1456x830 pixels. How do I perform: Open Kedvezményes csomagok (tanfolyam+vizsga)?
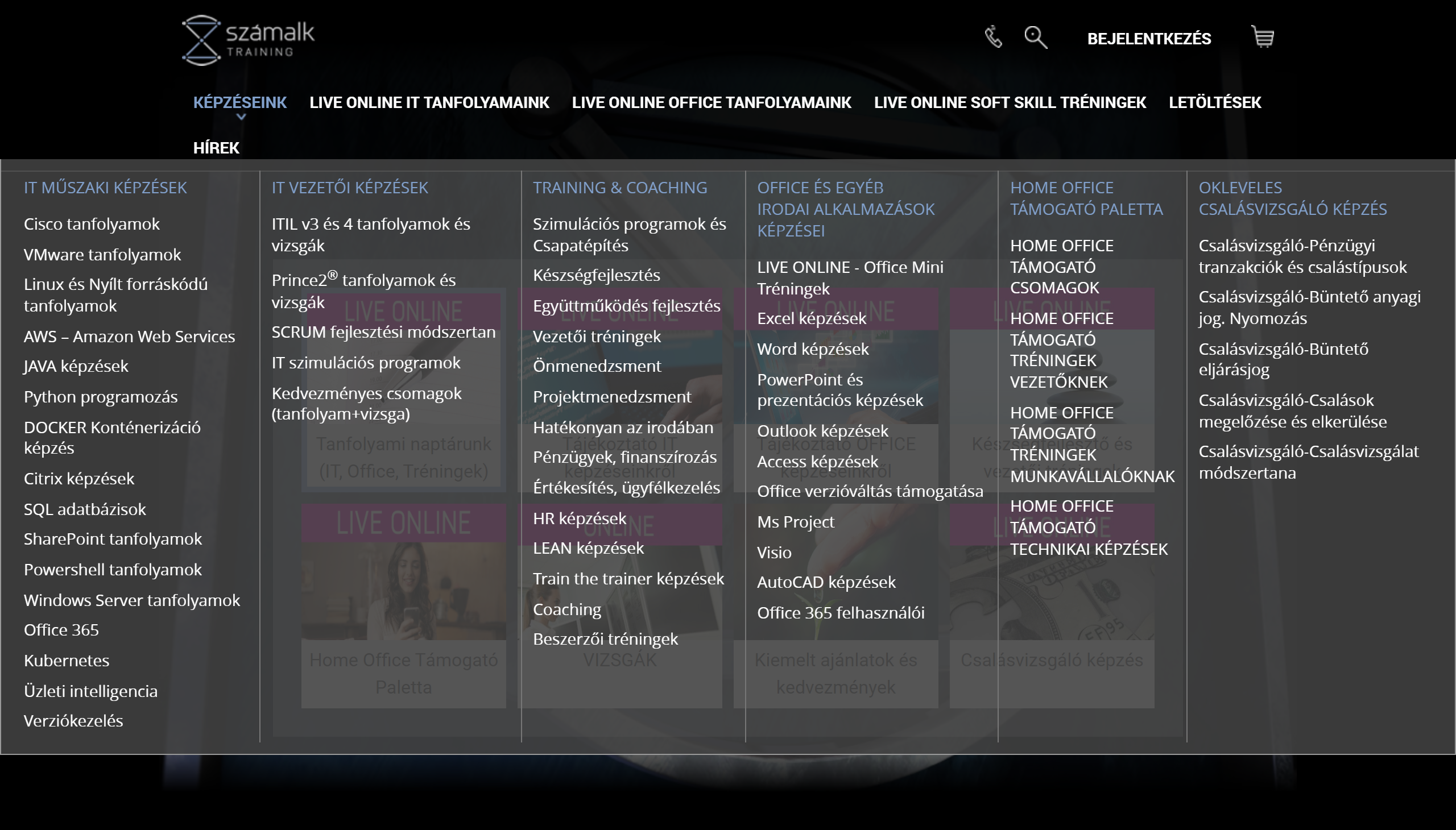point(367,404)
